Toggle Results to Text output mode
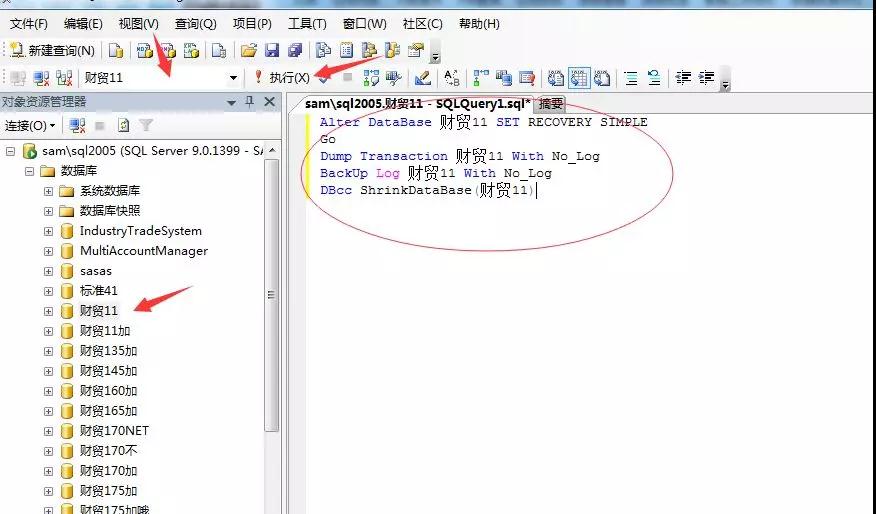Viewport: 876px width, 514px height. tap(555, 77)
